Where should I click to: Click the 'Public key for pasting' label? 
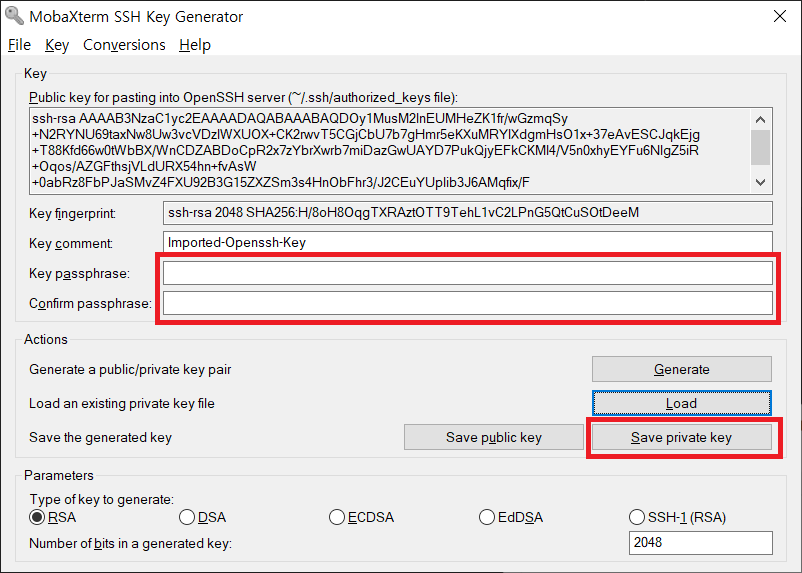[x=243, y=97]
